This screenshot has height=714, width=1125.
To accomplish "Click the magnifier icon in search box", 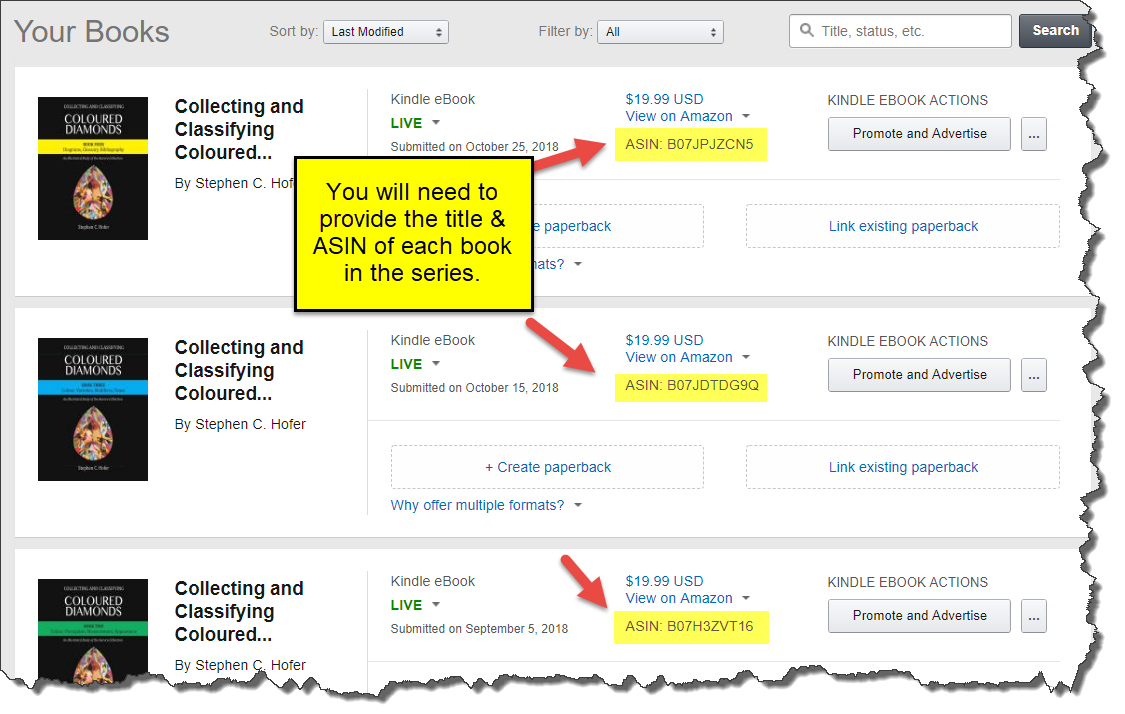I will [806, 30].
